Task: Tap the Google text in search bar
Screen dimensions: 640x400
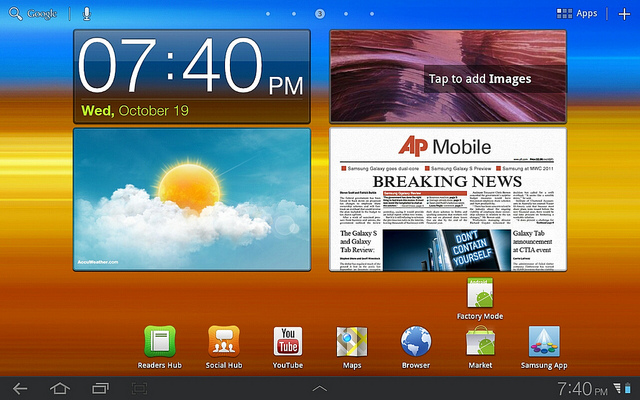Action: point(42,14)
